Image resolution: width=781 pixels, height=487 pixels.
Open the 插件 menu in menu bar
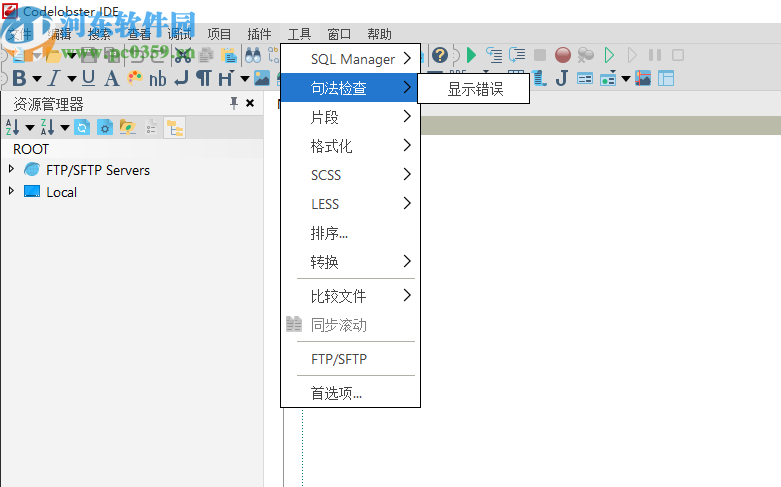(259, 34)
